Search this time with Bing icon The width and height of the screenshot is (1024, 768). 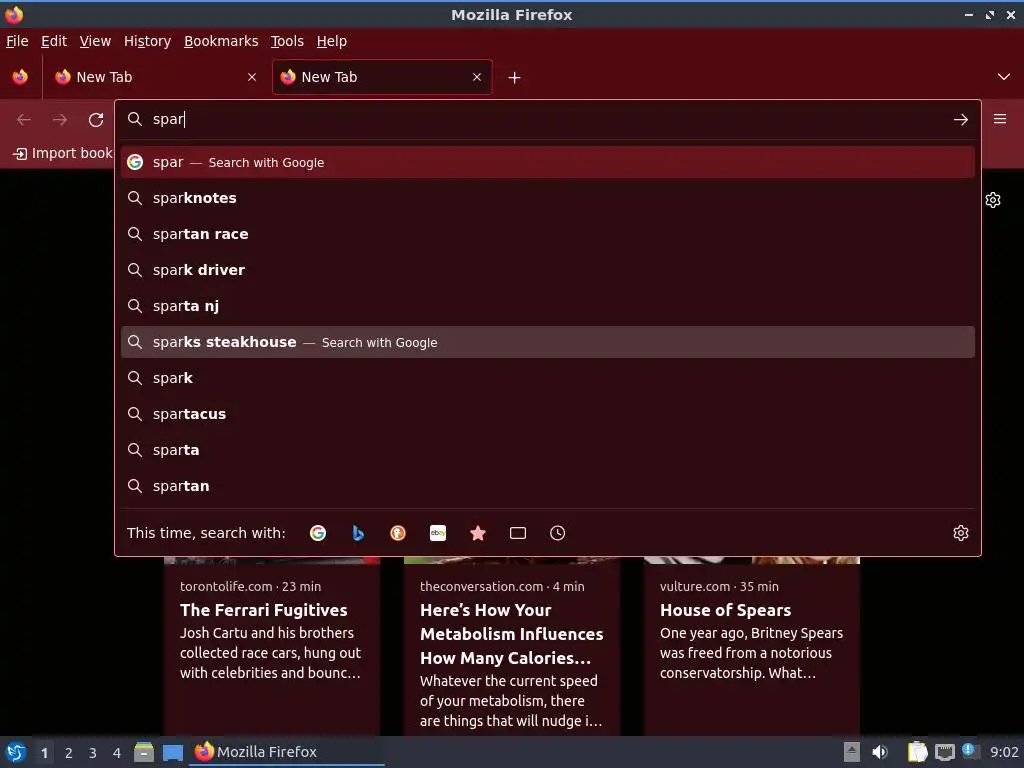(x=358, y=533)
